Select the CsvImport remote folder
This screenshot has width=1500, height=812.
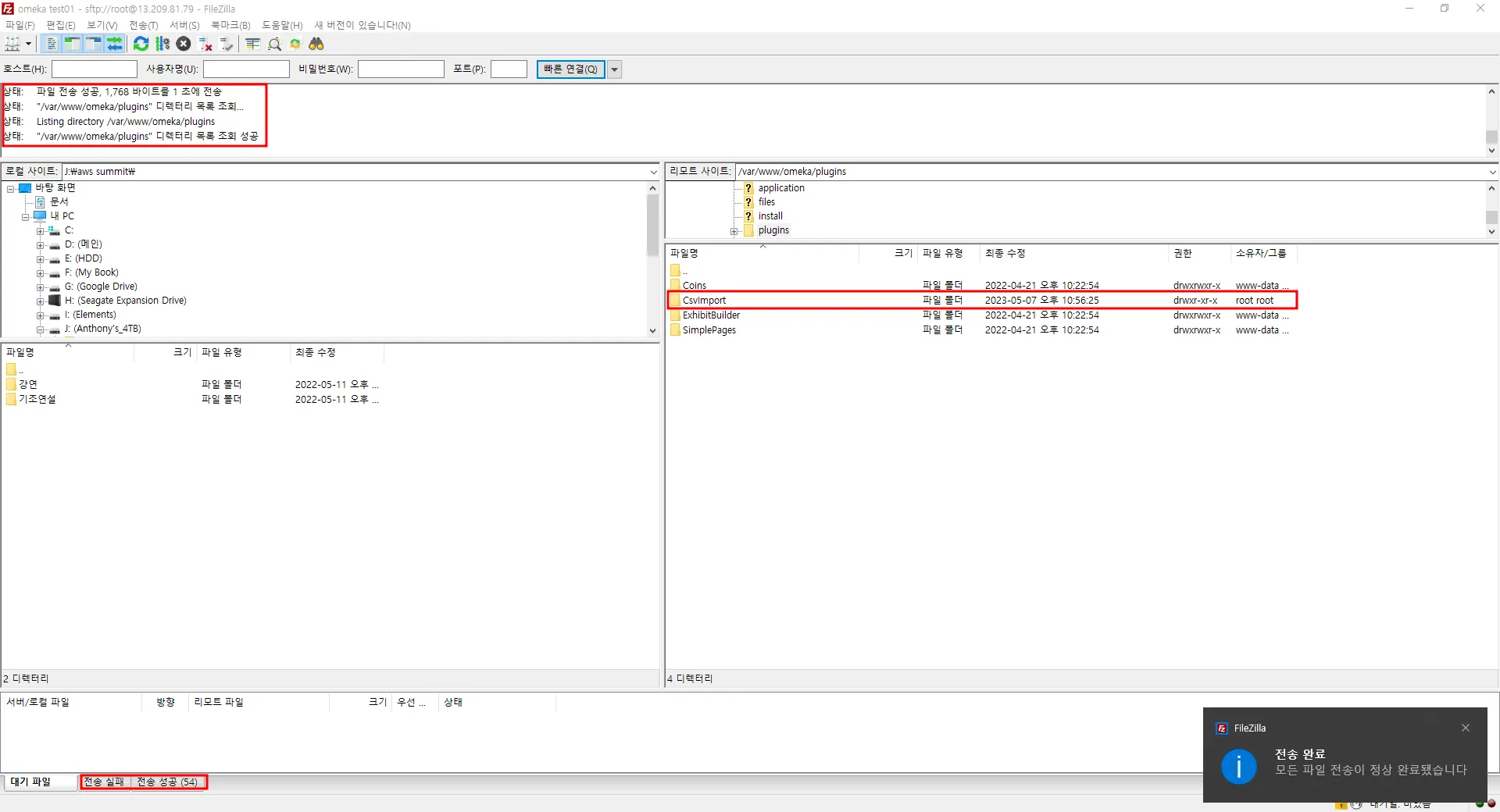point(704,301)
